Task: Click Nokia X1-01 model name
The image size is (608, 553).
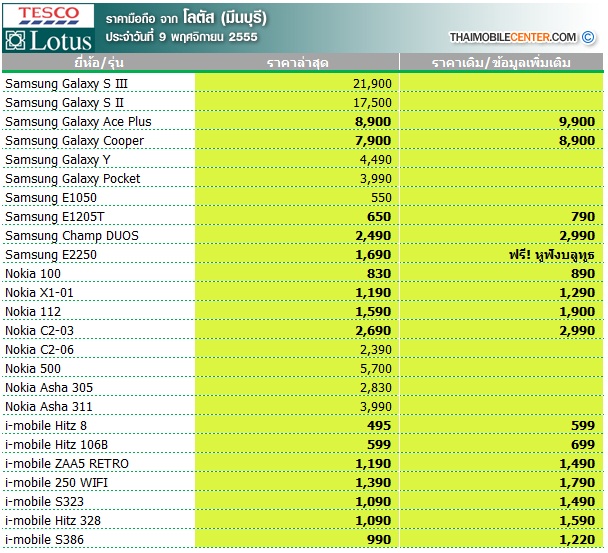Action: 39,293
